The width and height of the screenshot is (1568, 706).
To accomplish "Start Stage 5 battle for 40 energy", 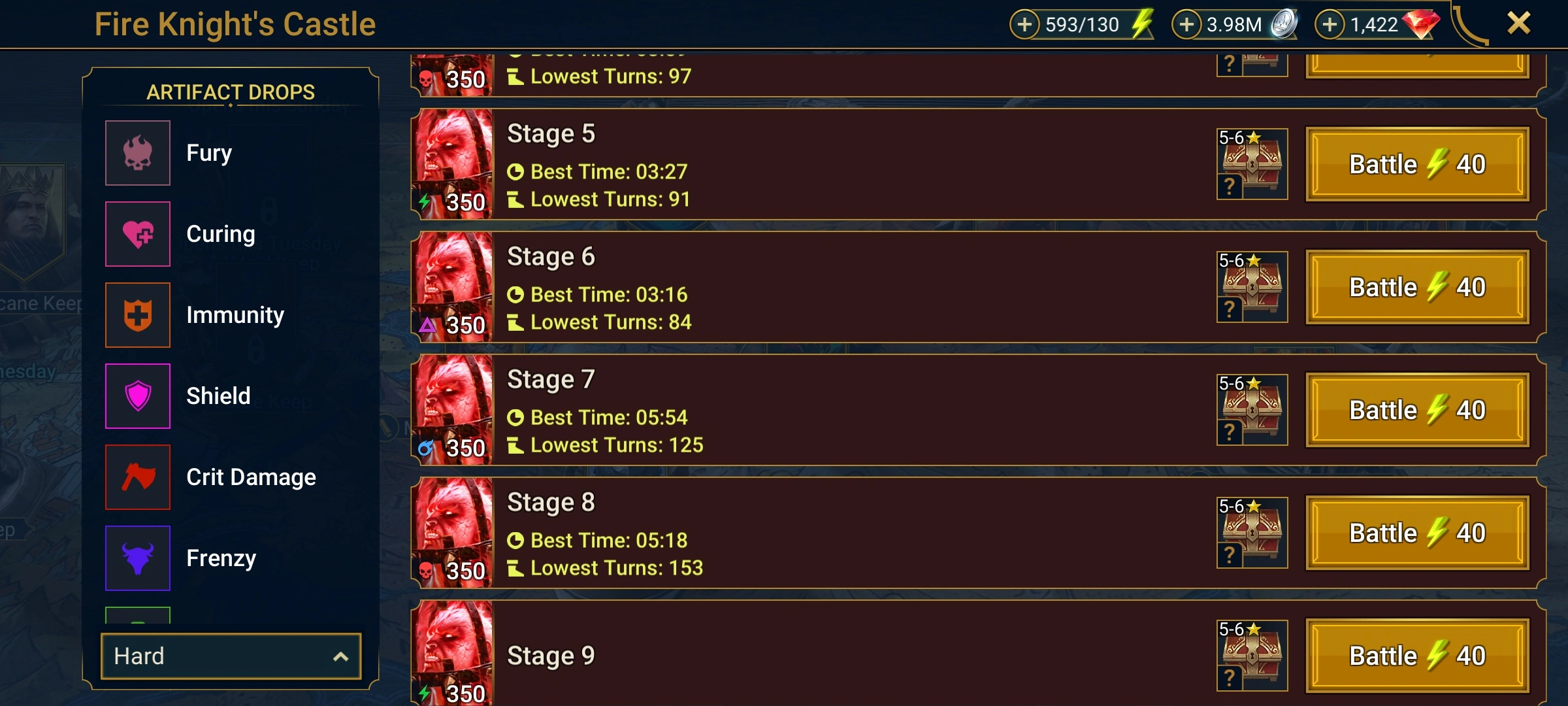I will click(1418, 164).
